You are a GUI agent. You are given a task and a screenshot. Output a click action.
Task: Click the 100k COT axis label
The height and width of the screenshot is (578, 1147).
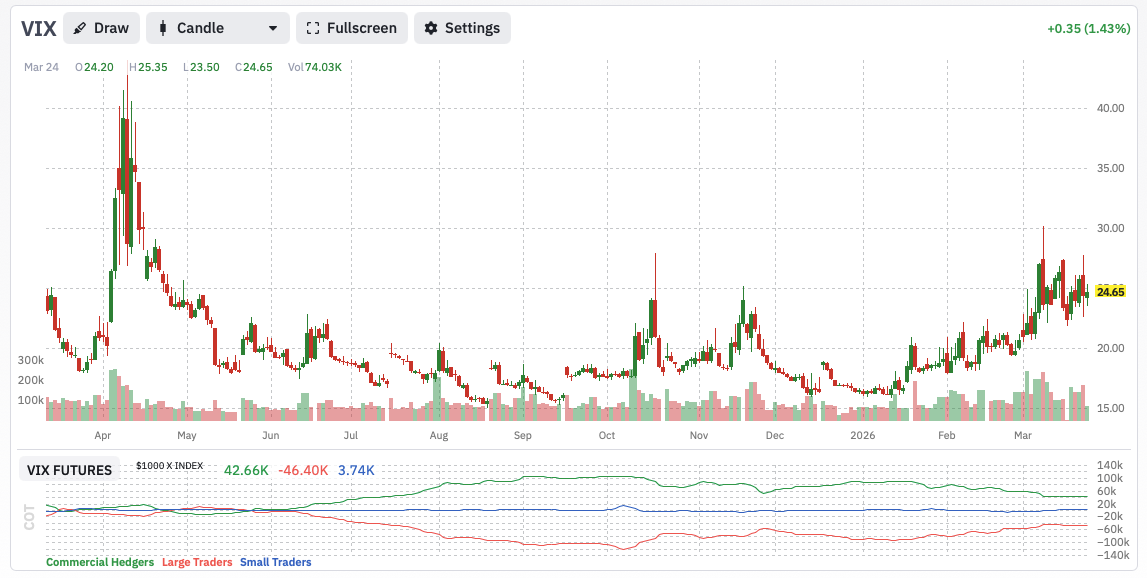click(x=1109, y=478)
